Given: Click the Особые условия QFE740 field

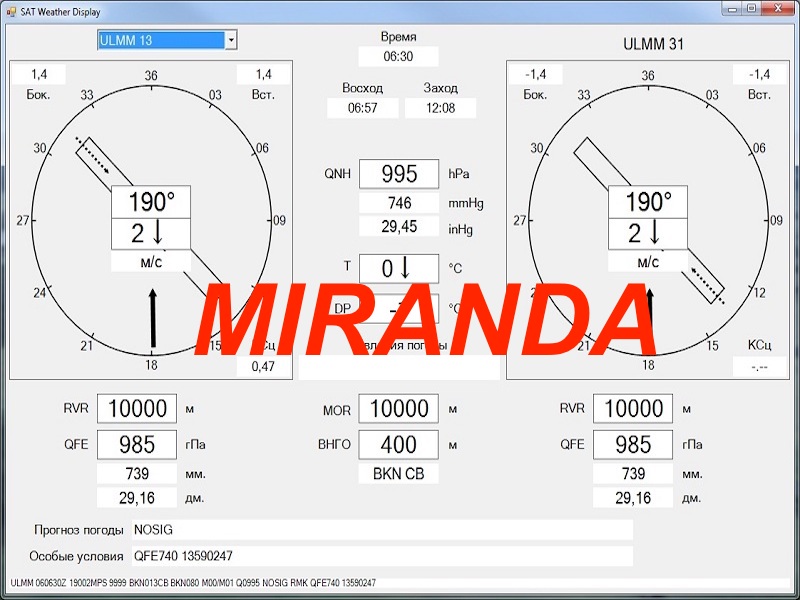Looking at the screenshot, I should tap(381, 556).
